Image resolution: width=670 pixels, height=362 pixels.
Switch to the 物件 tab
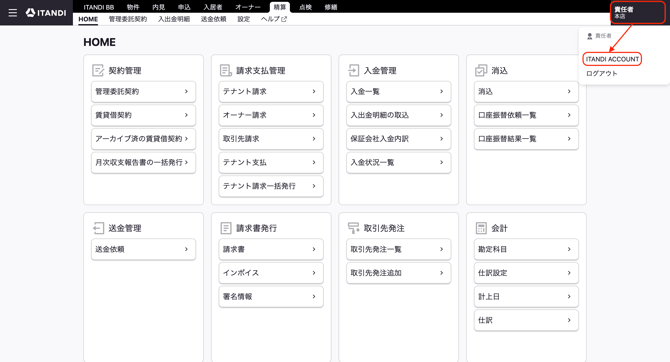click(x=133, y=7)
